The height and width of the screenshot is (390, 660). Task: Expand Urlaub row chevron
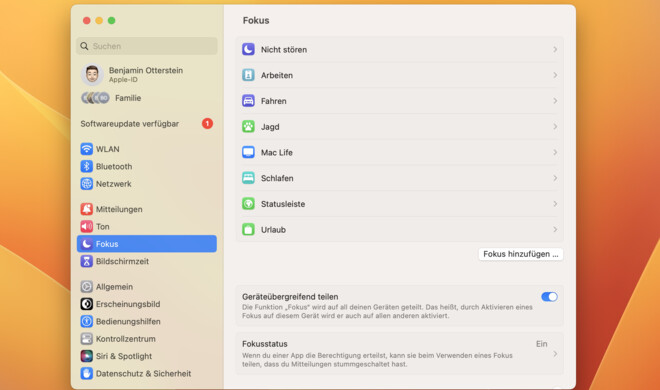point(555,230)
